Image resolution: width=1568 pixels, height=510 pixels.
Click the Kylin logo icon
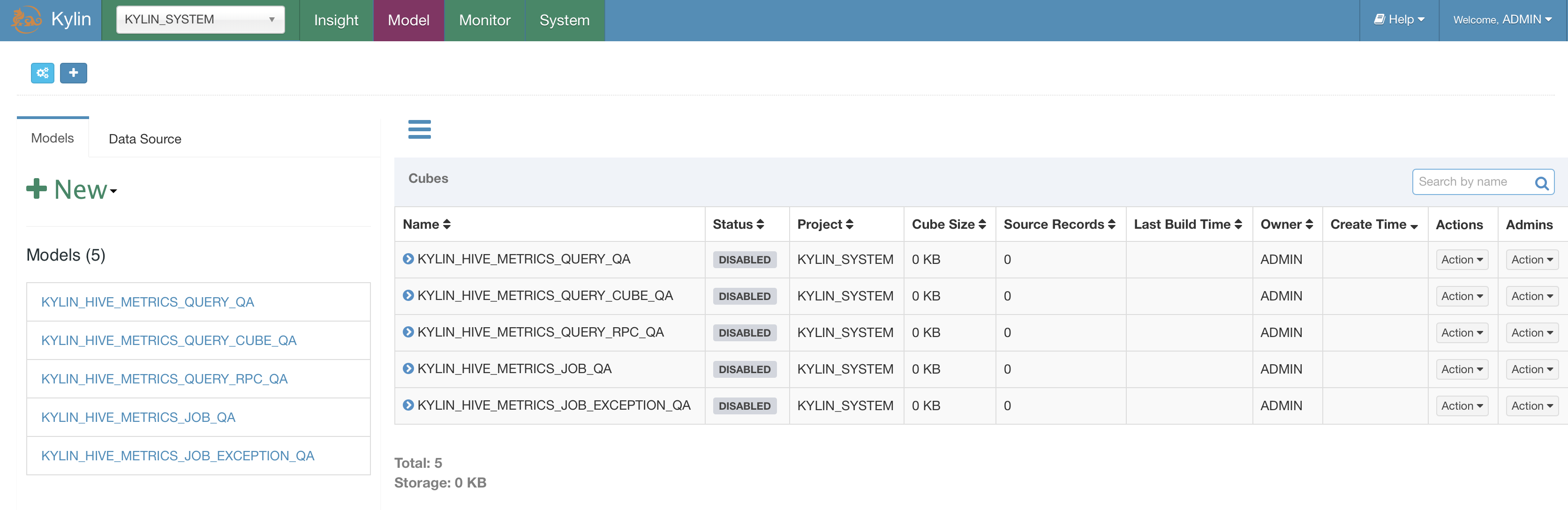point(26,20)
